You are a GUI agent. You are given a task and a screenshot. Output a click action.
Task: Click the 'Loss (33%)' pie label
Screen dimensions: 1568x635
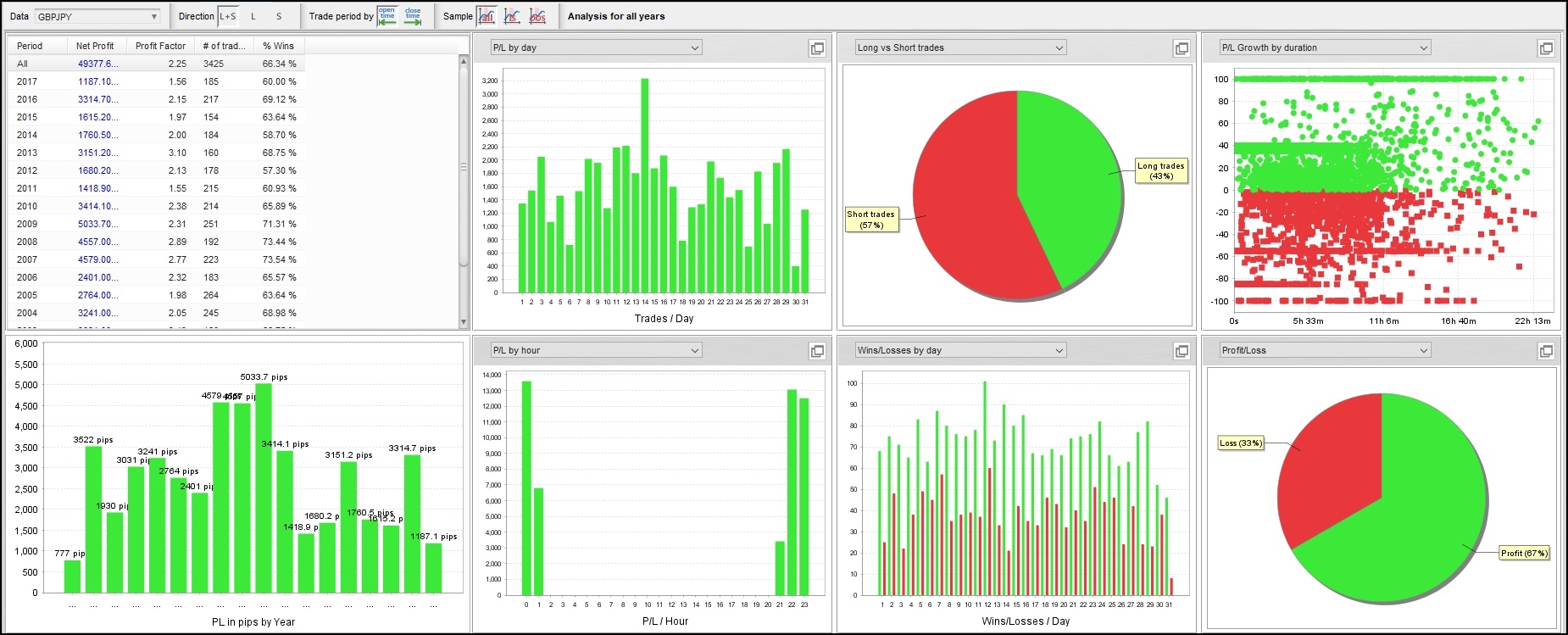[x=1241, y=443]
